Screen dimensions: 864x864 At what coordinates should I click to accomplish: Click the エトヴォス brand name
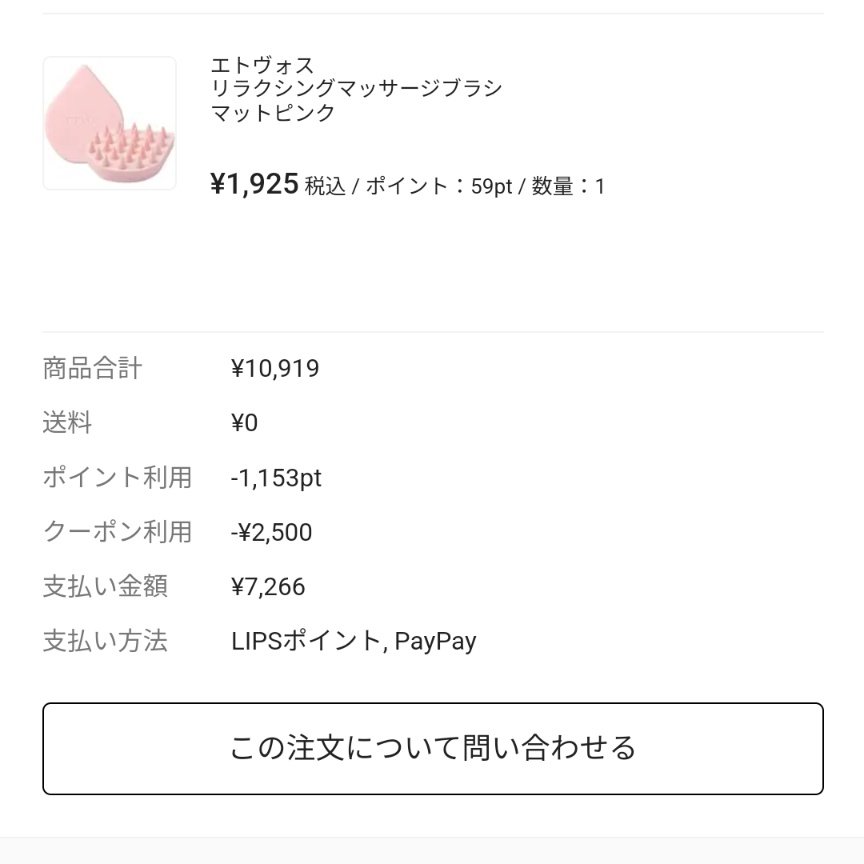pos(262,66)
